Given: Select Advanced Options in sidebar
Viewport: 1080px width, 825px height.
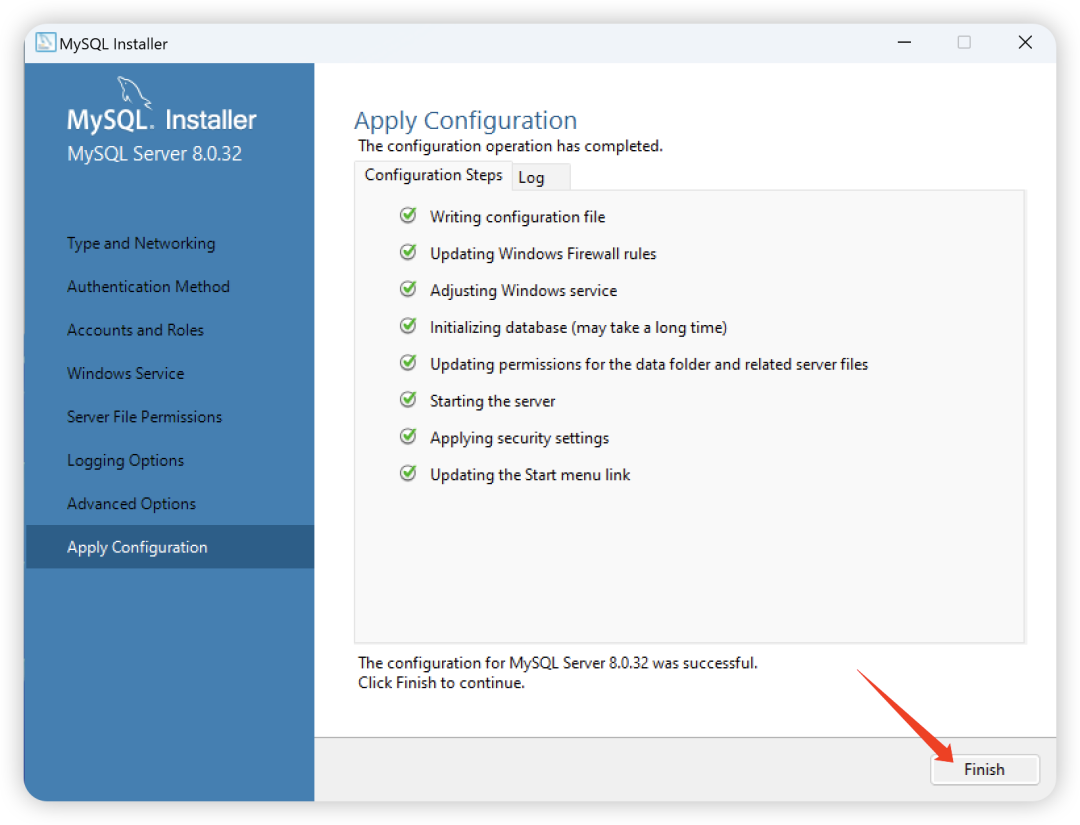Looking at the screenshot, I should point(131,504).
